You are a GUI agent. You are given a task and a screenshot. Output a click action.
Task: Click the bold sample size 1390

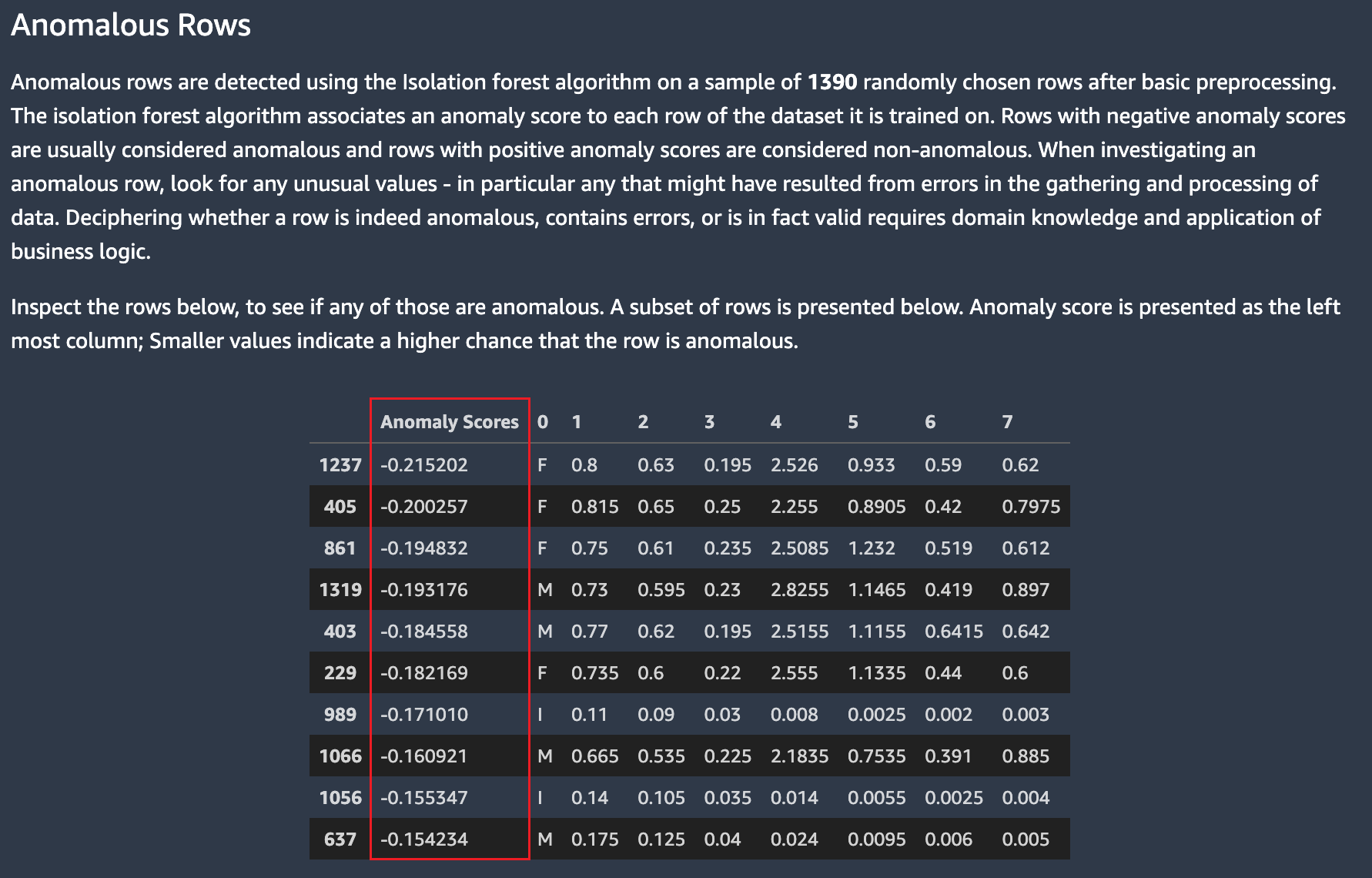click(x=832, y=82)
